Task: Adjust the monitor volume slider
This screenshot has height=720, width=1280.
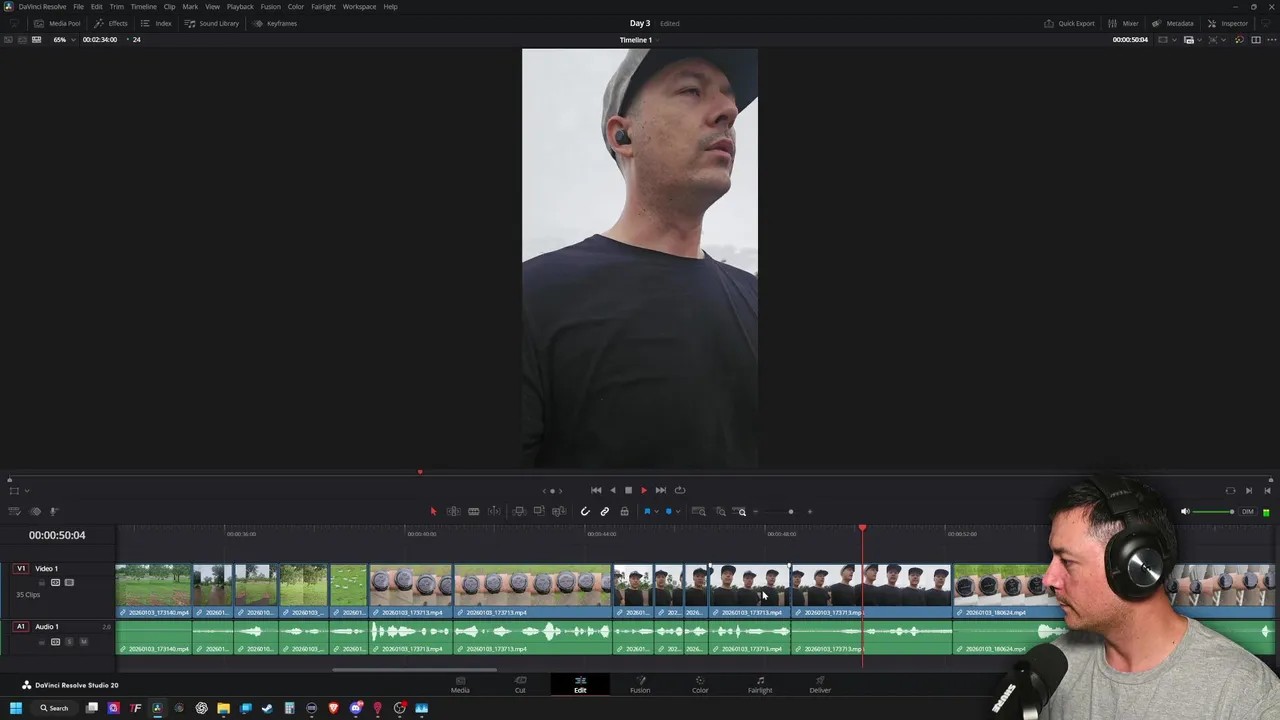Action: click(1214, 512)
